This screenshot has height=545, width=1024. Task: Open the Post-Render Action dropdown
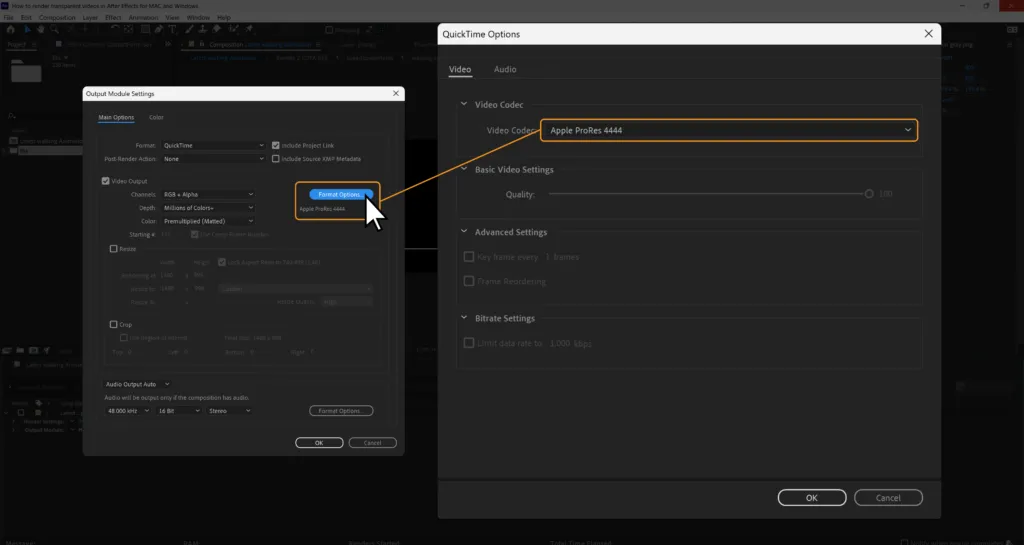[214, 159]
